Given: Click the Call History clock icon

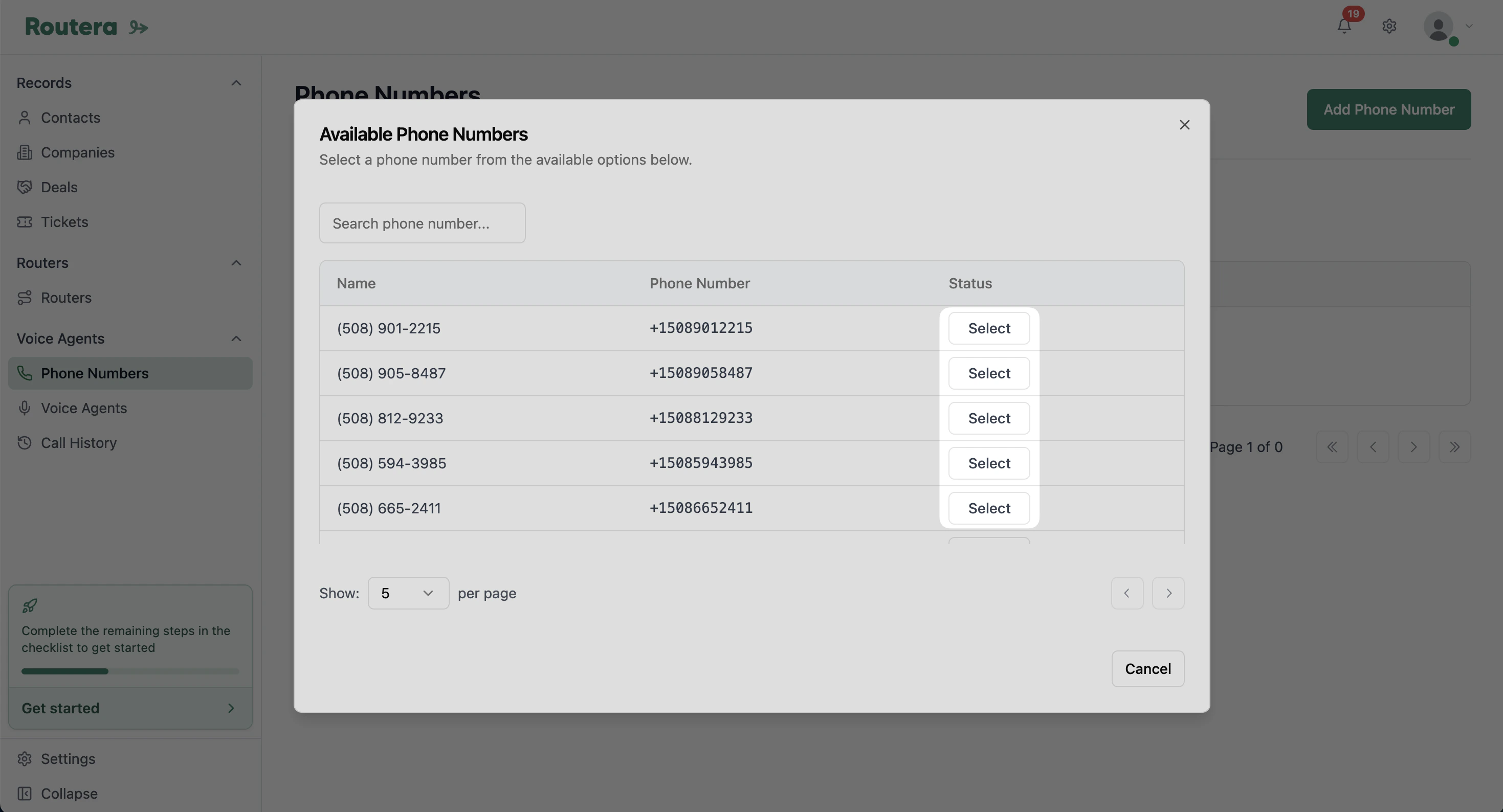Looking at the screenshot, I should tap(25, 443).
